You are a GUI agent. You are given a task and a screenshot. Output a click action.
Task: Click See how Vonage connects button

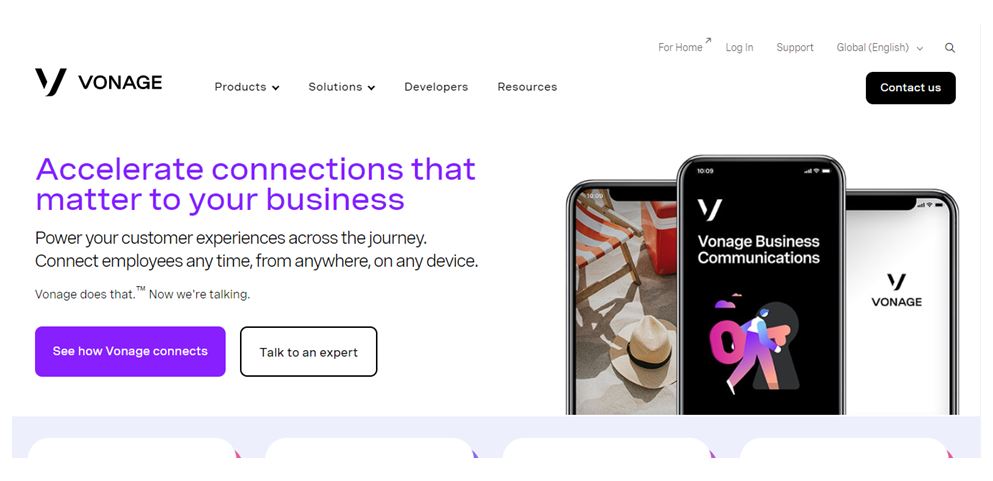130,351
